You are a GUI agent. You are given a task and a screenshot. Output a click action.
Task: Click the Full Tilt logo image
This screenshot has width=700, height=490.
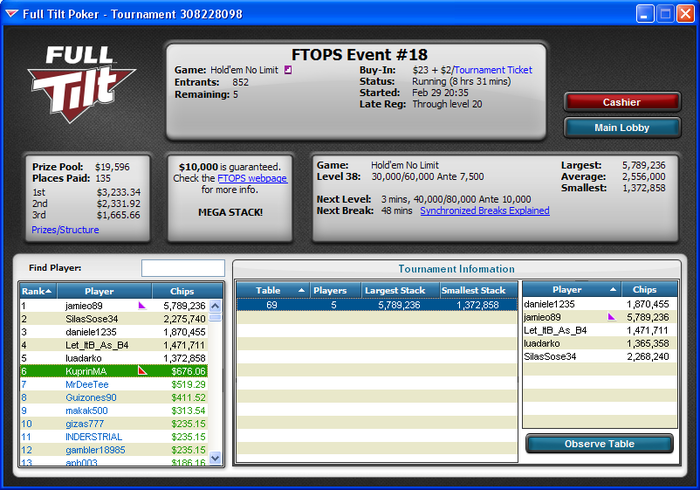click(x=81, y=84)
